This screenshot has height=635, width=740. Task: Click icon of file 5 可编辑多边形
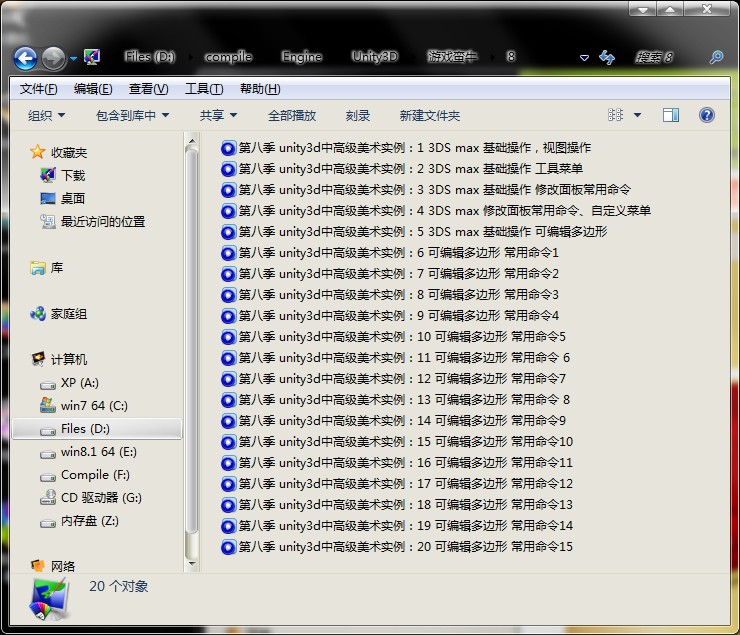click(228, 232)
